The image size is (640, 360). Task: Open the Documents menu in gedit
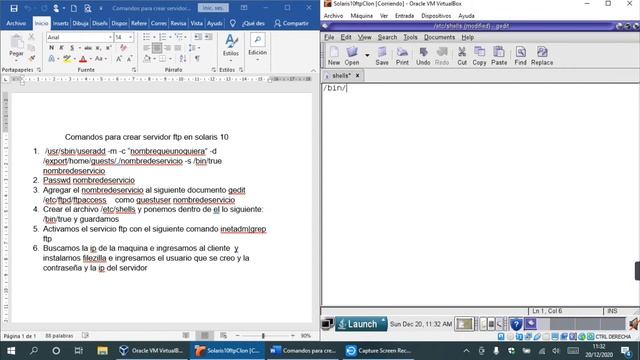click(x=439, y=37)
